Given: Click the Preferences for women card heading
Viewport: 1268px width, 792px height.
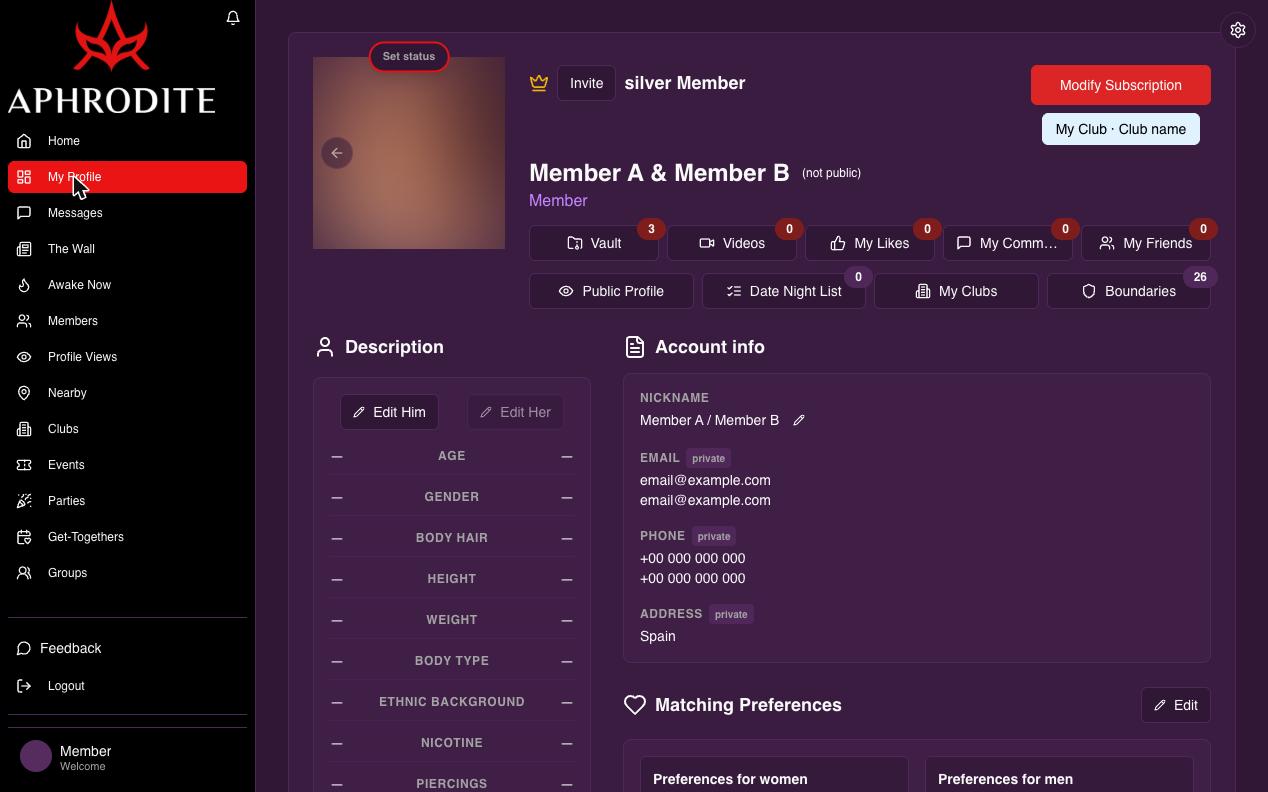Looking at the screenshot, I should tap(730, 779).
